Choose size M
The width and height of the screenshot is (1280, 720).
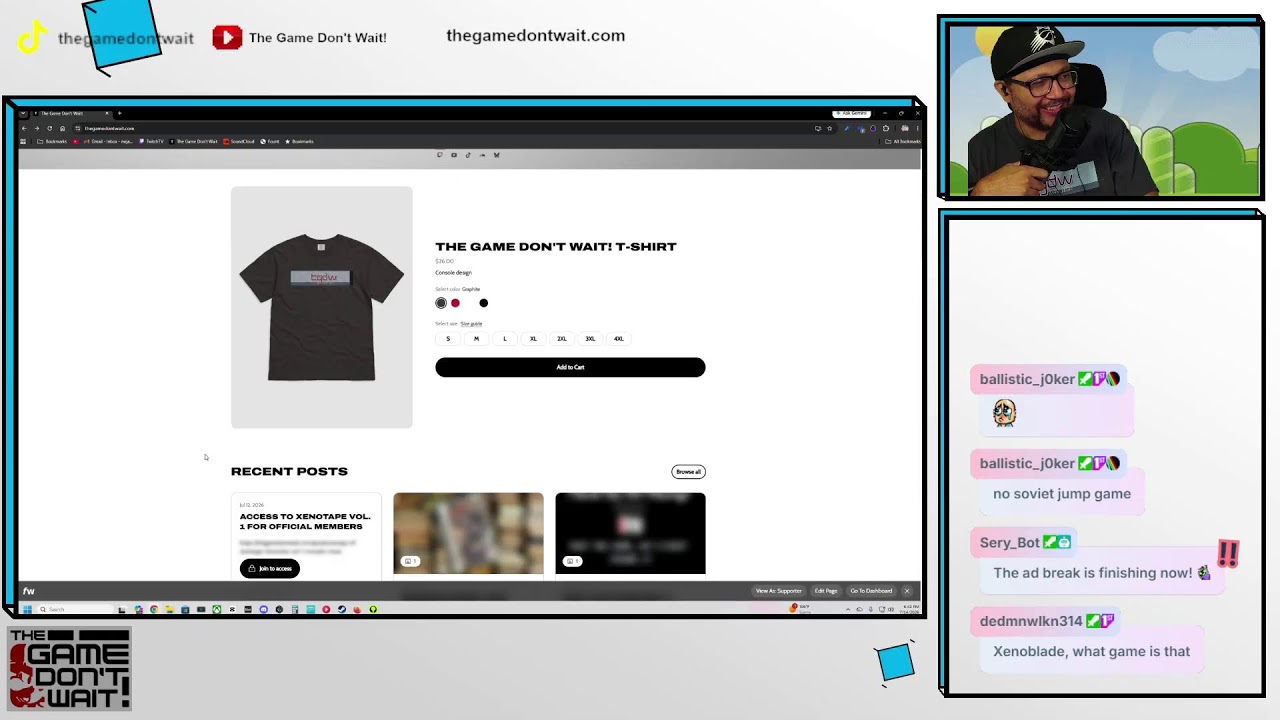tap(476, 339)
